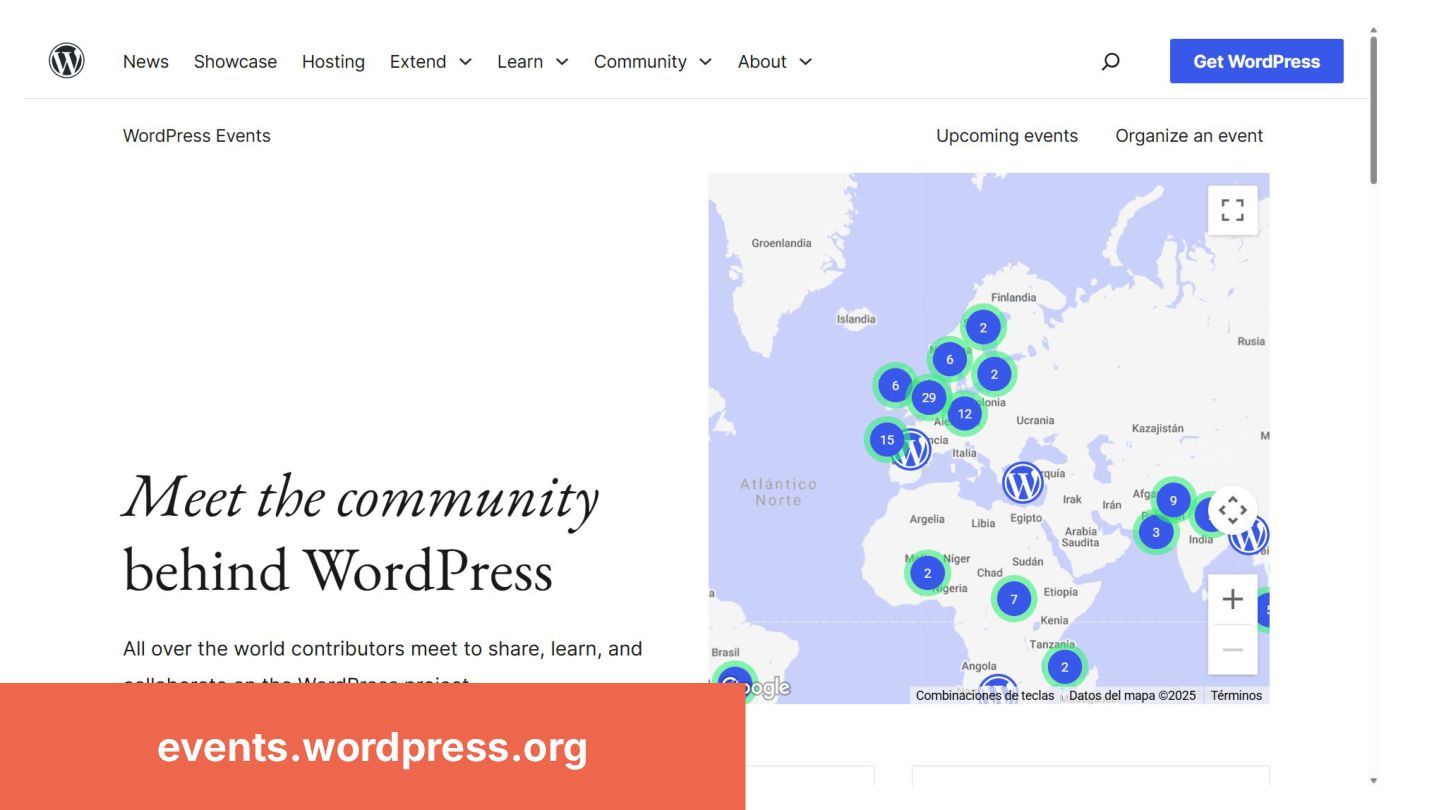Image resolution: width=1440 pixels, height=810 pixels.
Task: Click the cluster marker 2 near Tanzania
Action: tap(1064, 667)
